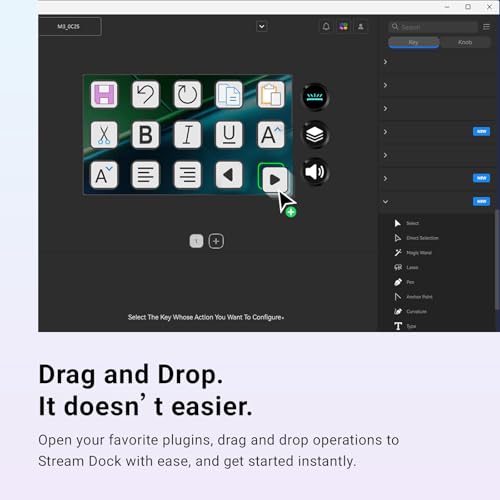Screen dimensions: 500x500
Task: Click the Underline U key
Action: point(229,135)
